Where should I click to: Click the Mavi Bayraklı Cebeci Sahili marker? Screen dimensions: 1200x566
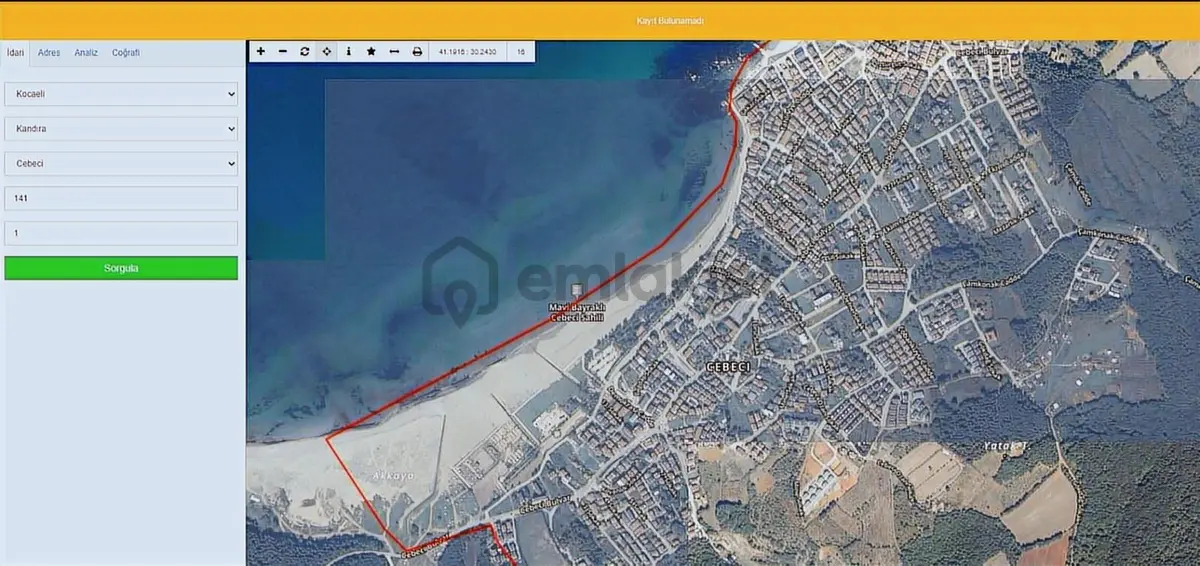(575, 290)
